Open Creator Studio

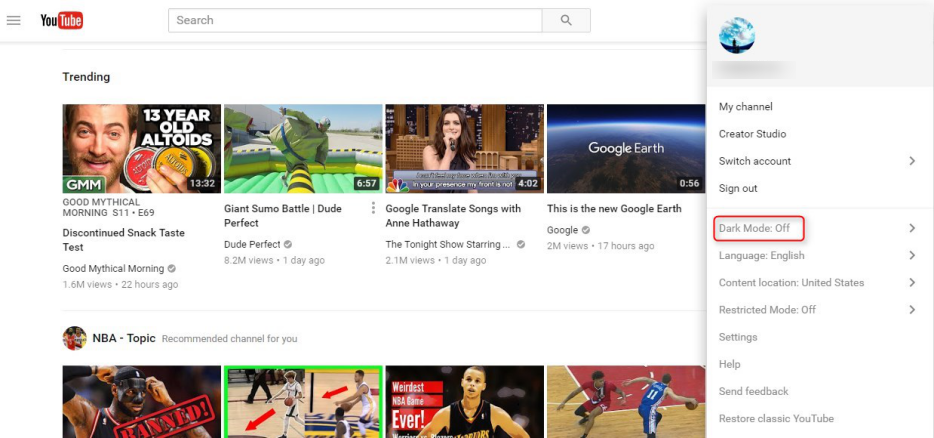[x=752, y=133]
